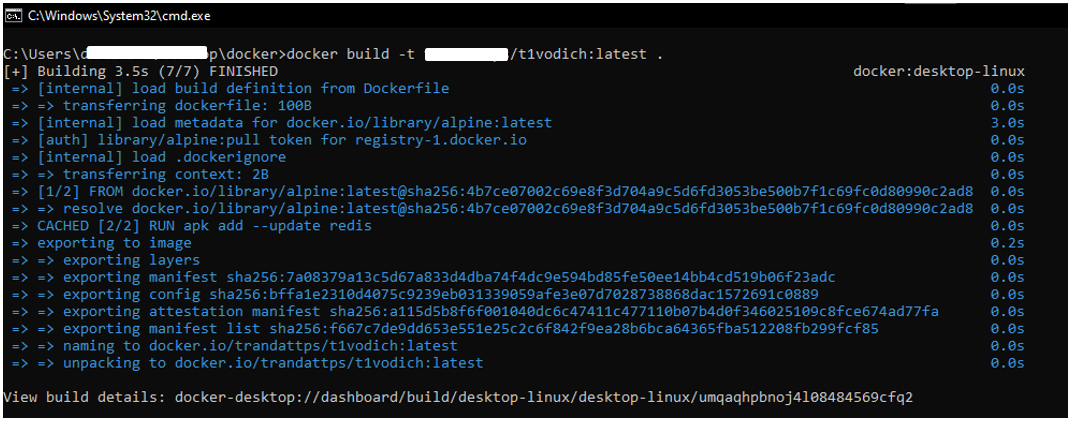Click the "[auth] library/alpine:pull token" line
This screenshot has width=1073, height=422.
pos(268,140)
